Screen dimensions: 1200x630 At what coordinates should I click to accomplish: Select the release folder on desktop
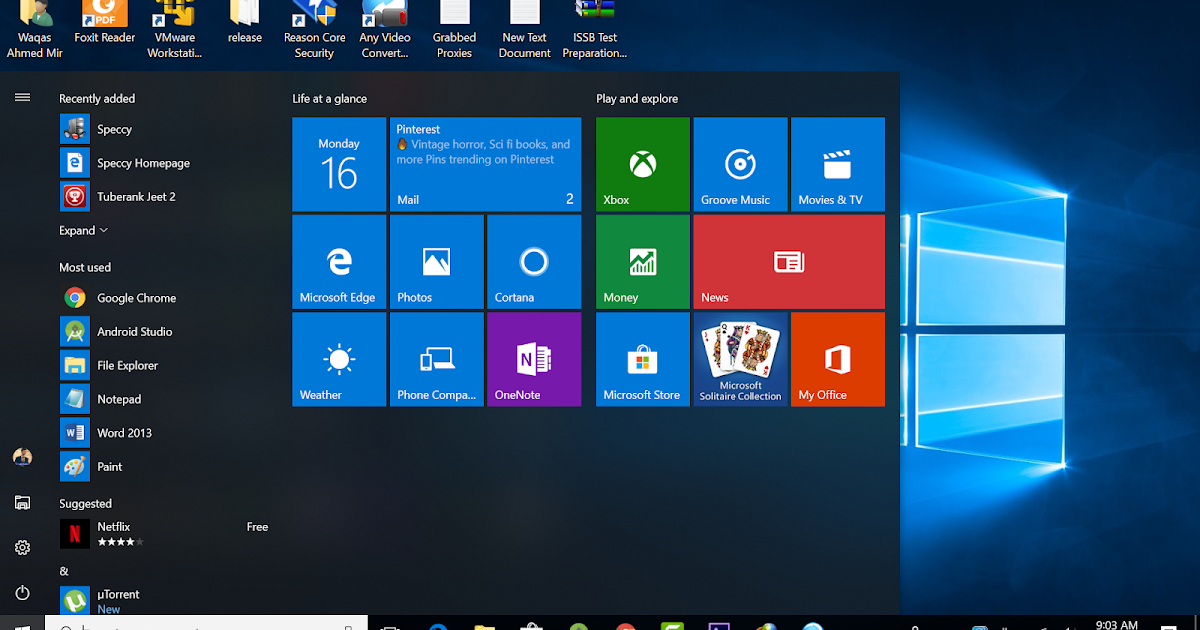(x=245, y=24)
